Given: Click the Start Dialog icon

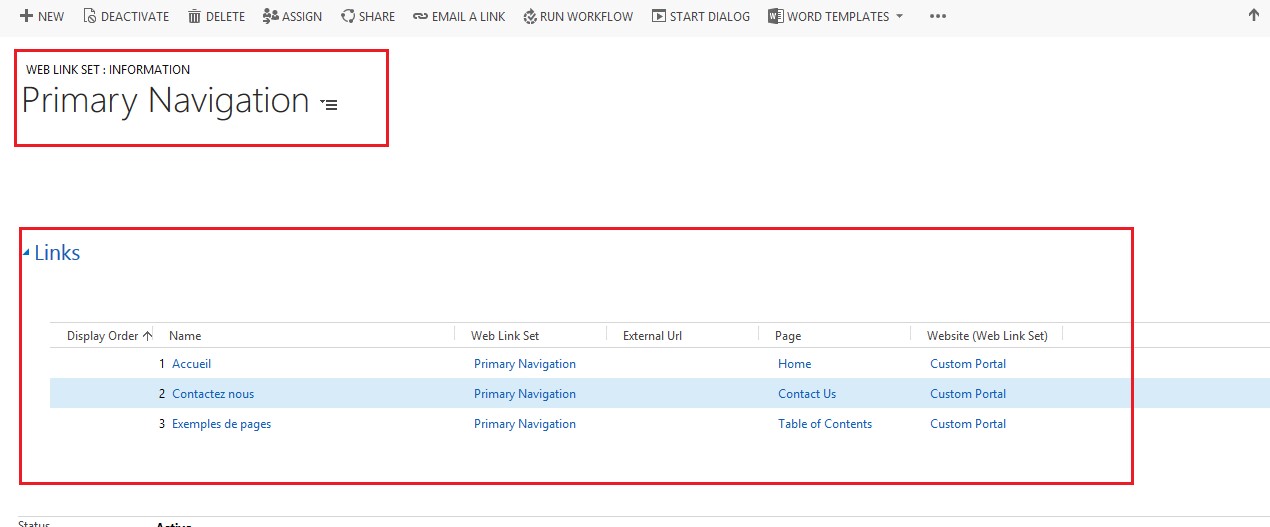Looking at the screenshot, I should coord(658,16).
